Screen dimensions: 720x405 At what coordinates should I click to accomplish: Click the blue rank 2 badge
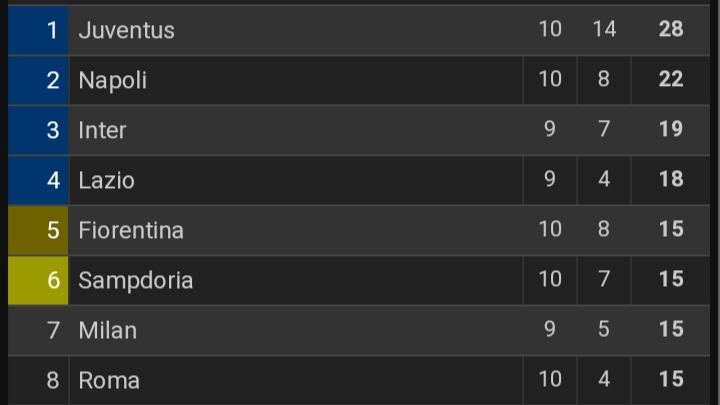pos(39,80)
